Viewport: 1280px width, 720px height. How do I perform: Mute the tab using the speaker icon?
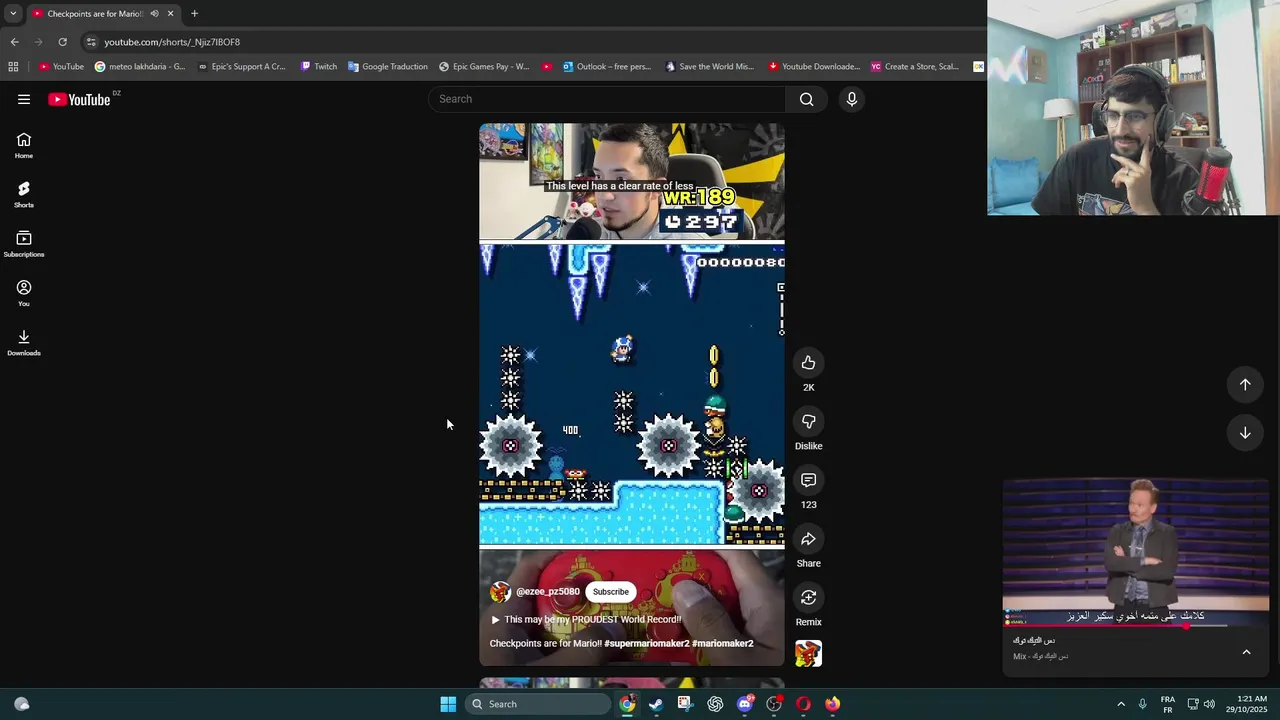(154, 14)
